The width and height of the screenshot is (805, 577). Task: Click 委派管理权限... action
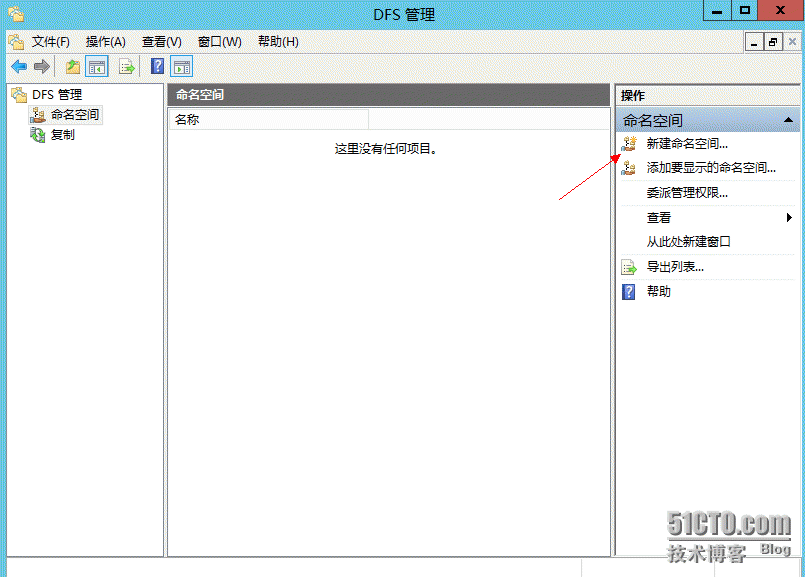tap(687, 193)
